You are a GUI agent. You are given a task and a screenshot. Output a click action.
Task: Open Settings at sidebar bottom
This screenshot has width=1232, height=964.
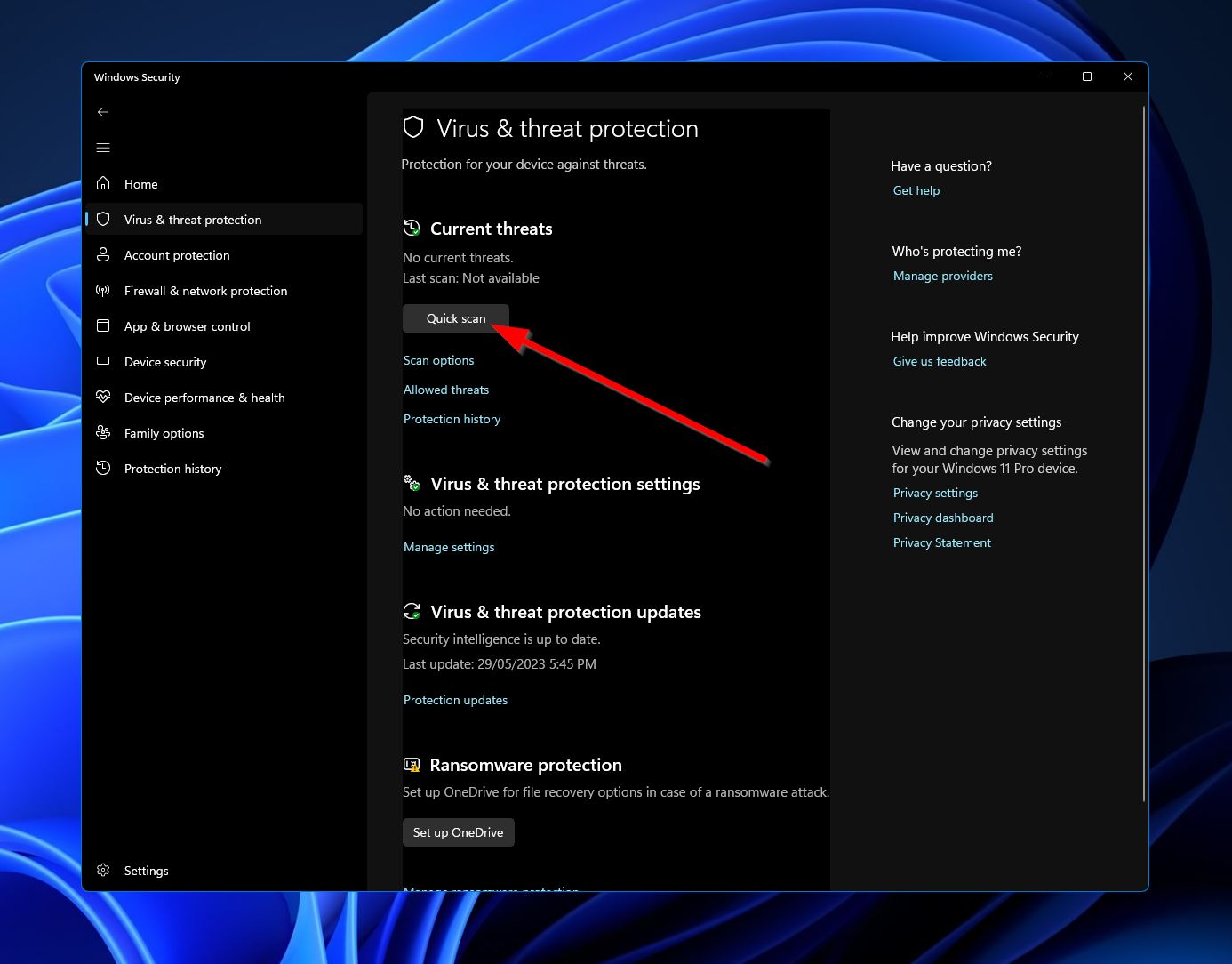(224, 870)
